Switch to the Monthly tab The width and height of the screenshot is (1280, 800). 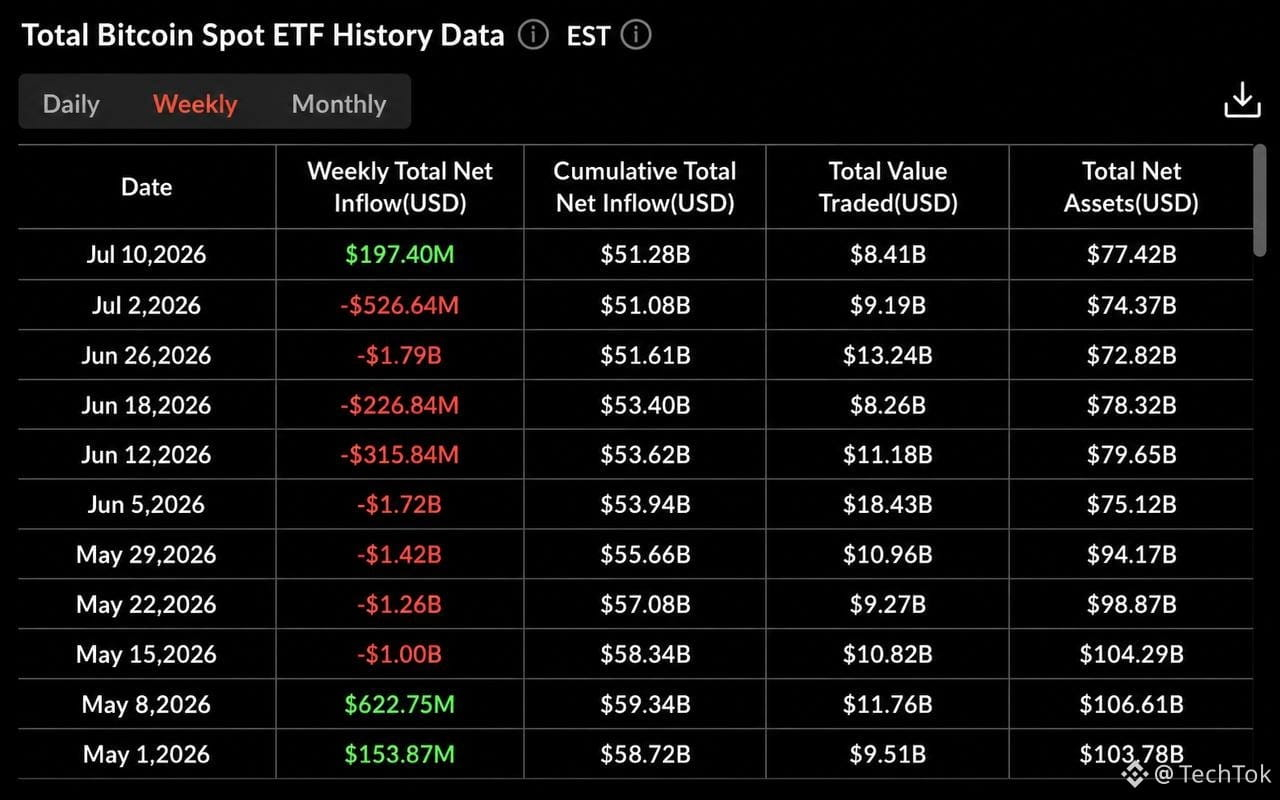[x=339, y=104]
